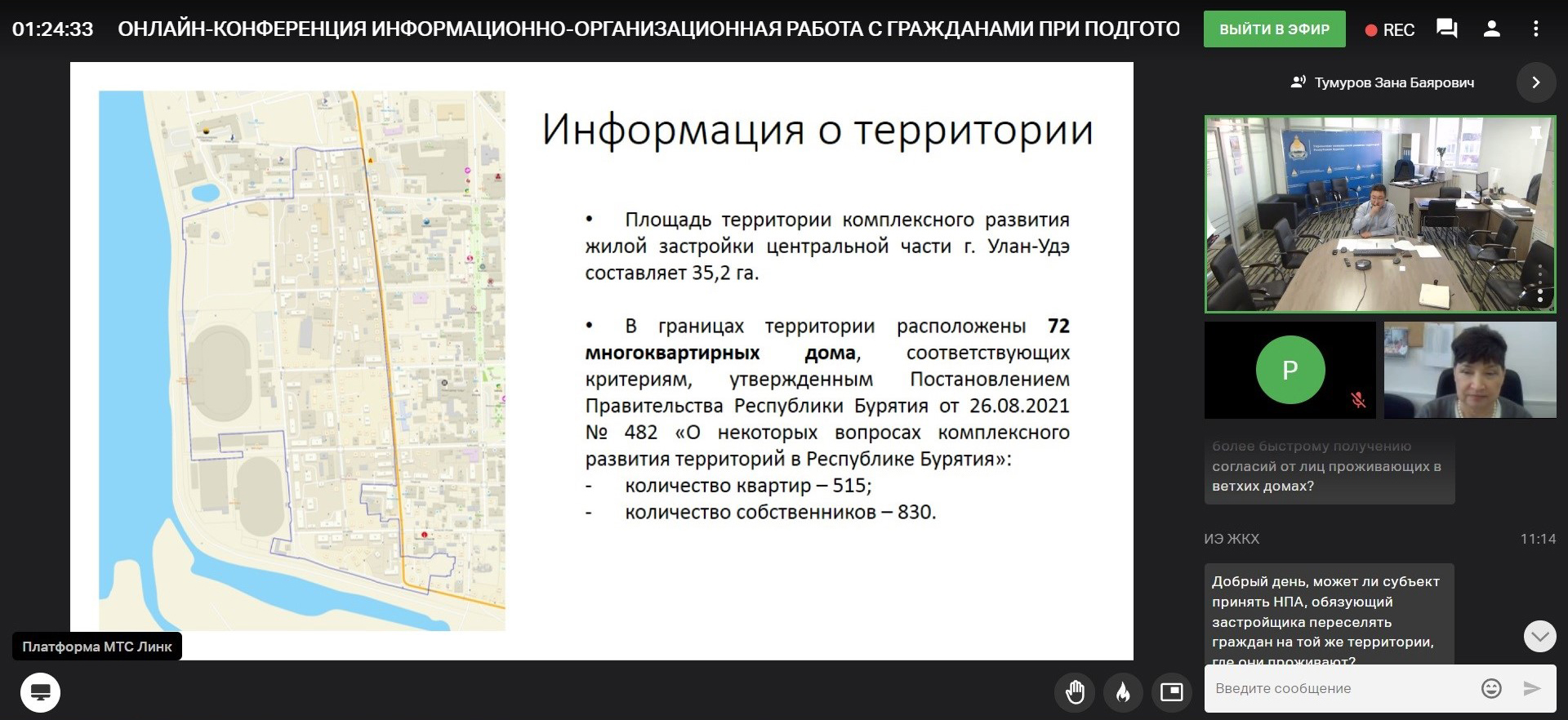Viewport: 1568px width, 720px height.
Task: Click the elapsed timer 01:24:33
Action: click(x=53, y=29)
